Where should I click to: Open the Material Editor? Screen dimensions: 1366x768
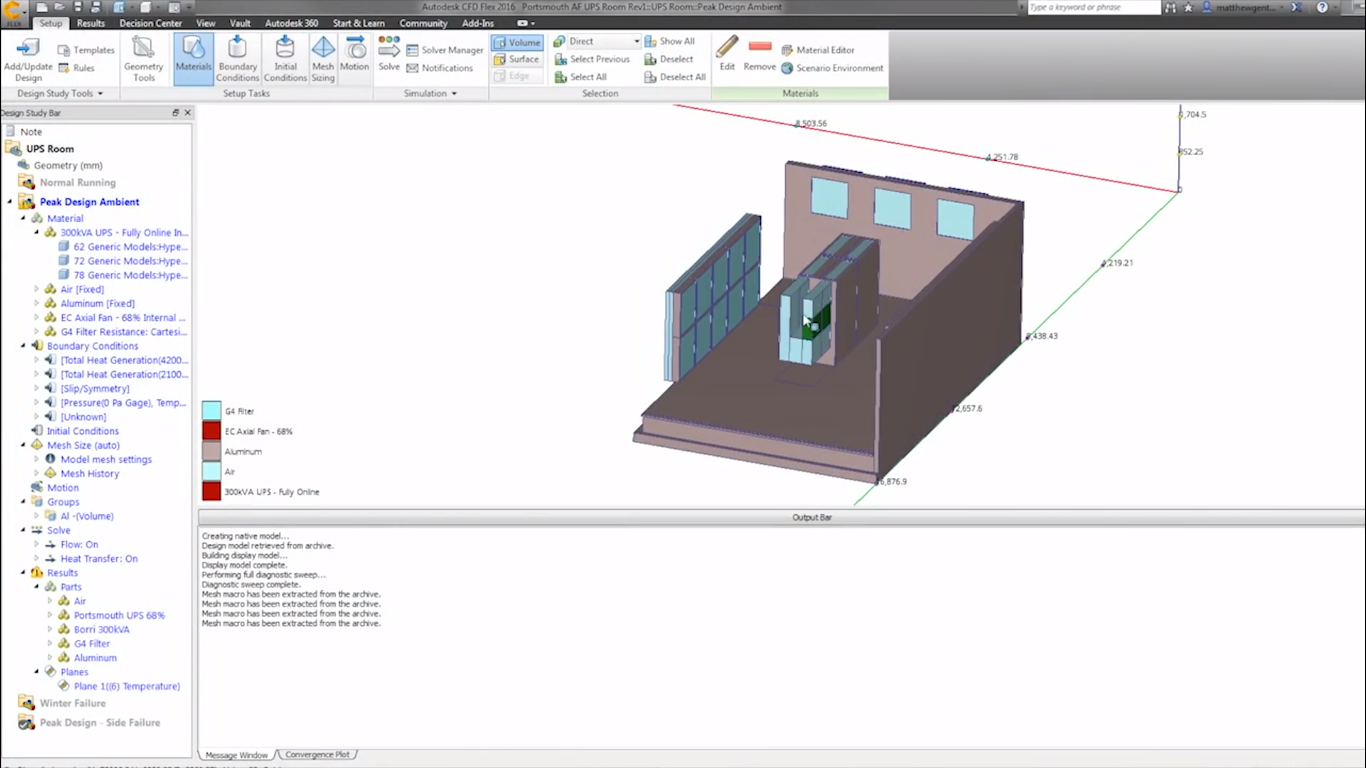818,50
